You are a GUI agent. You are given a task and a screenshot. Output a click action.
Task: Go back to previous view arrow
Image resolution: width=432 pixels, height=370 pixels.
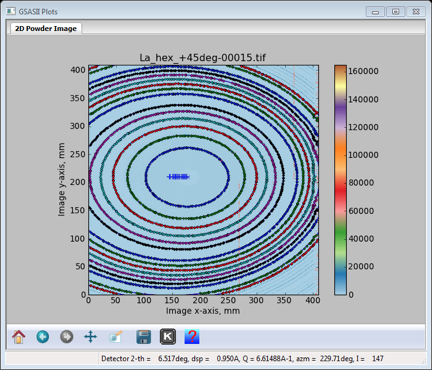(x=43, y=337)
